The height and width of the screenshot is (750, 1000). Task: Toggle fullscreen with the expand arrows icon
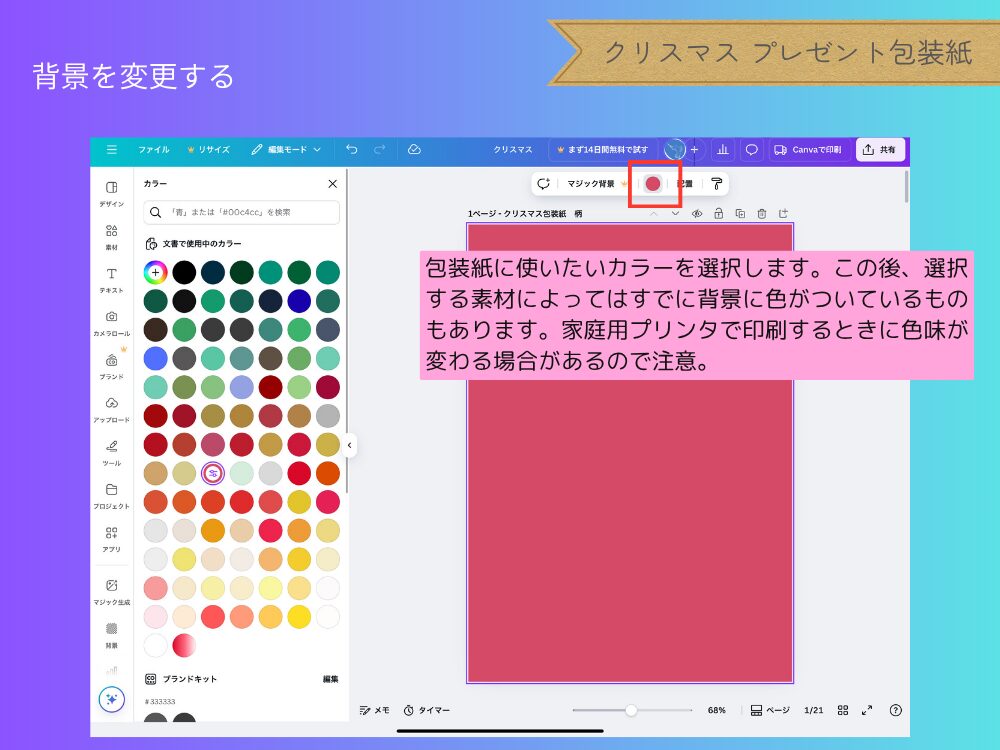869,710
